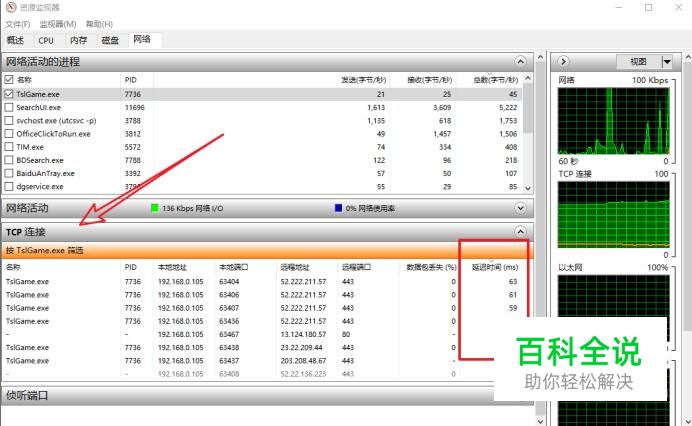Collapse the 网络活动的进程 section
Viewport: 692px width, 426px height.
[x=520, y=61]
